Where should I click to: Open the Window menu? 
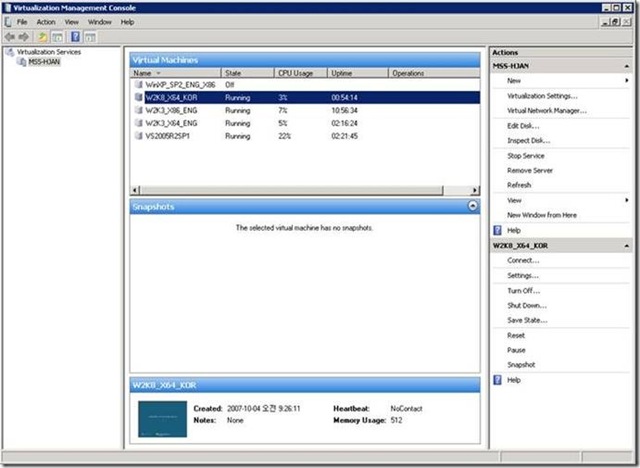tap(100, 22)
